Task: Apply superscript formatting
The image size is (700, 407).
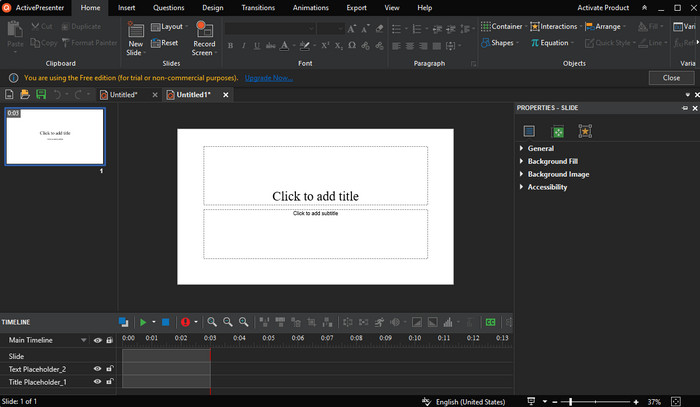Action: tap(325, 46)
